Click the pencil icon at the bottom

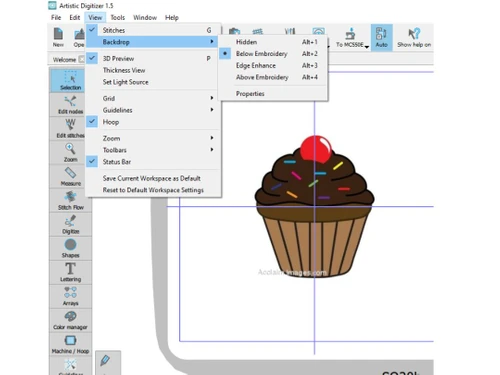click(x=105, y=360)
